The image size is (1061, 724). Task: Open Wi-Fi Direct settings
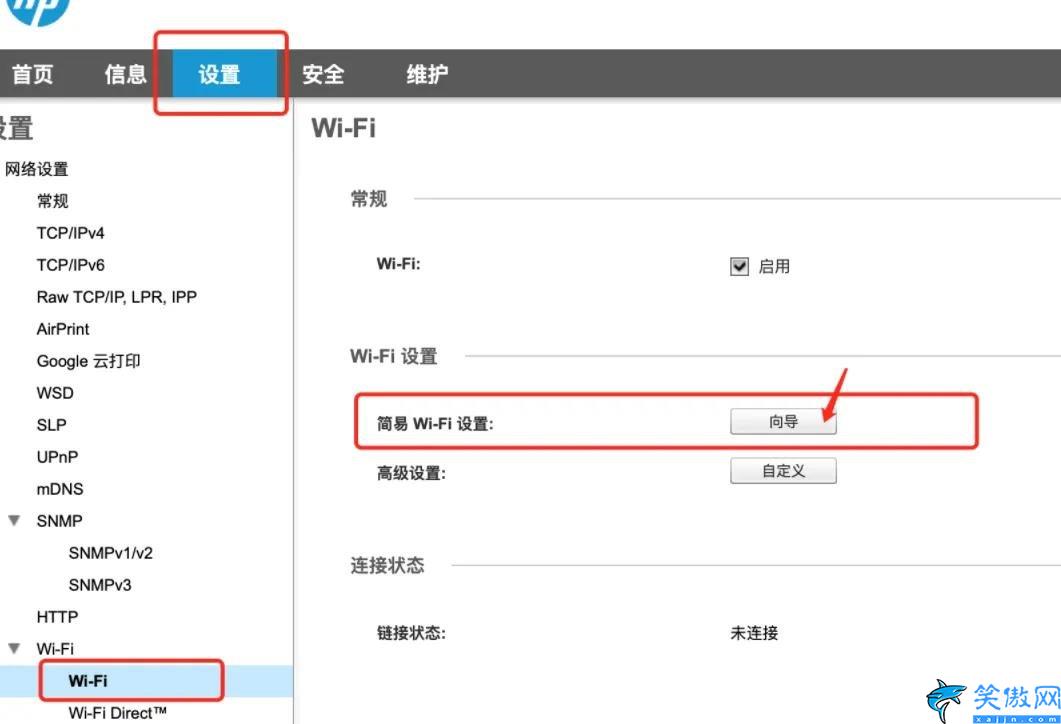117,712
